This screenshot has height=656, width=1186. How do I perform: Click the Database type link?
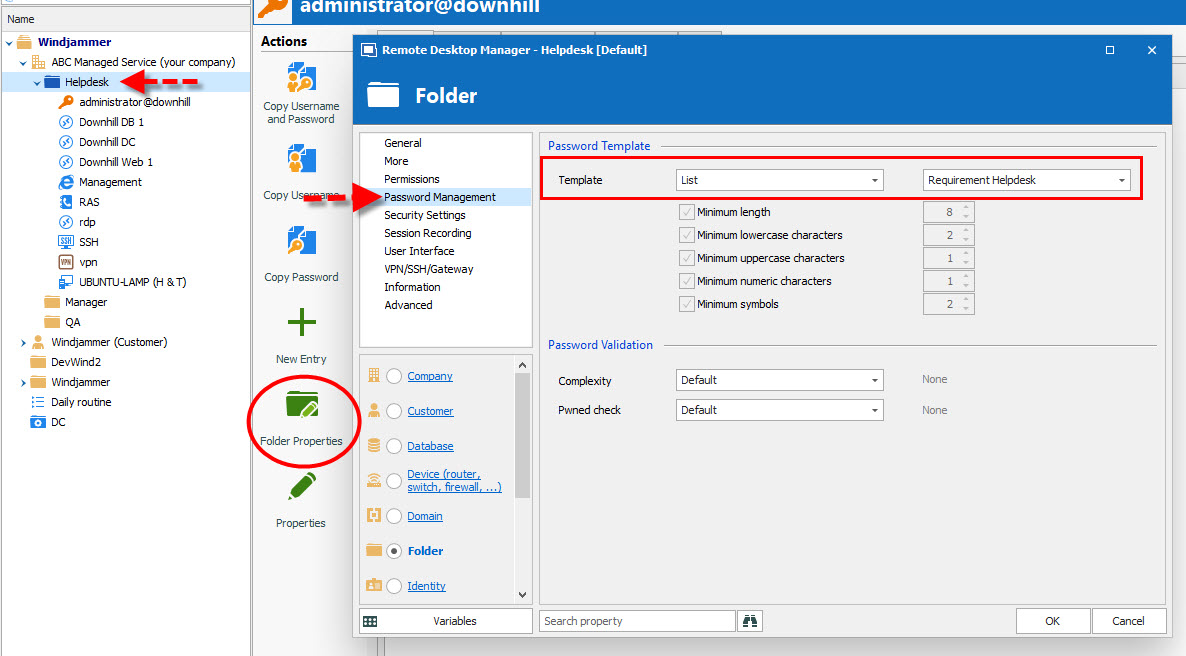click(x=430, y=446)
